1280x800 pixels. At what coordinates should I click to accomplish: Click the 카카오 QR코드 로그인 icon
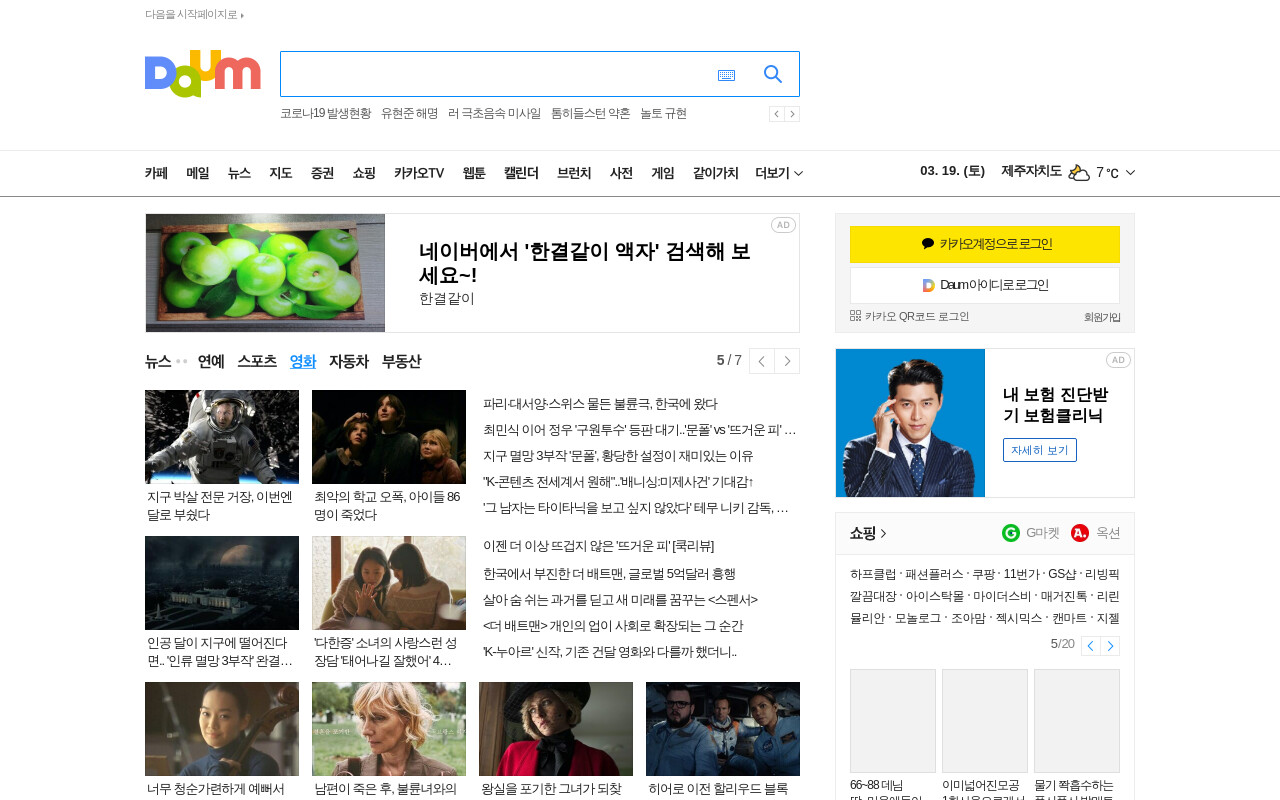coord(855,316)
